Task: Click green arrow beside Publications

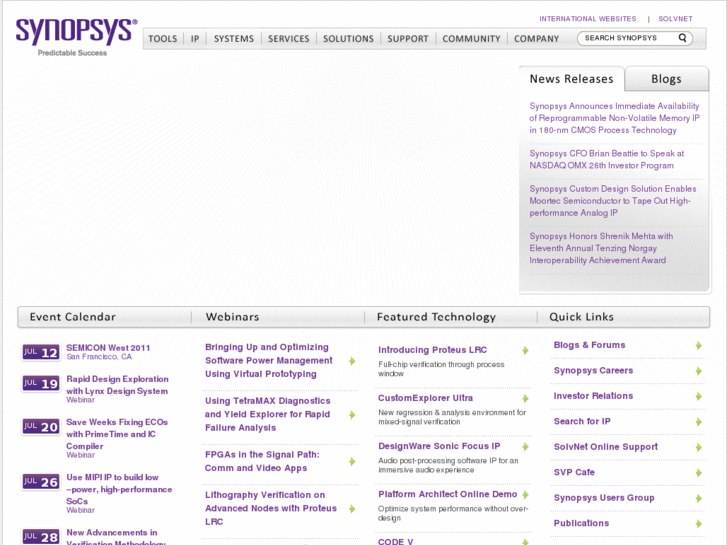Action: point(698,524)
